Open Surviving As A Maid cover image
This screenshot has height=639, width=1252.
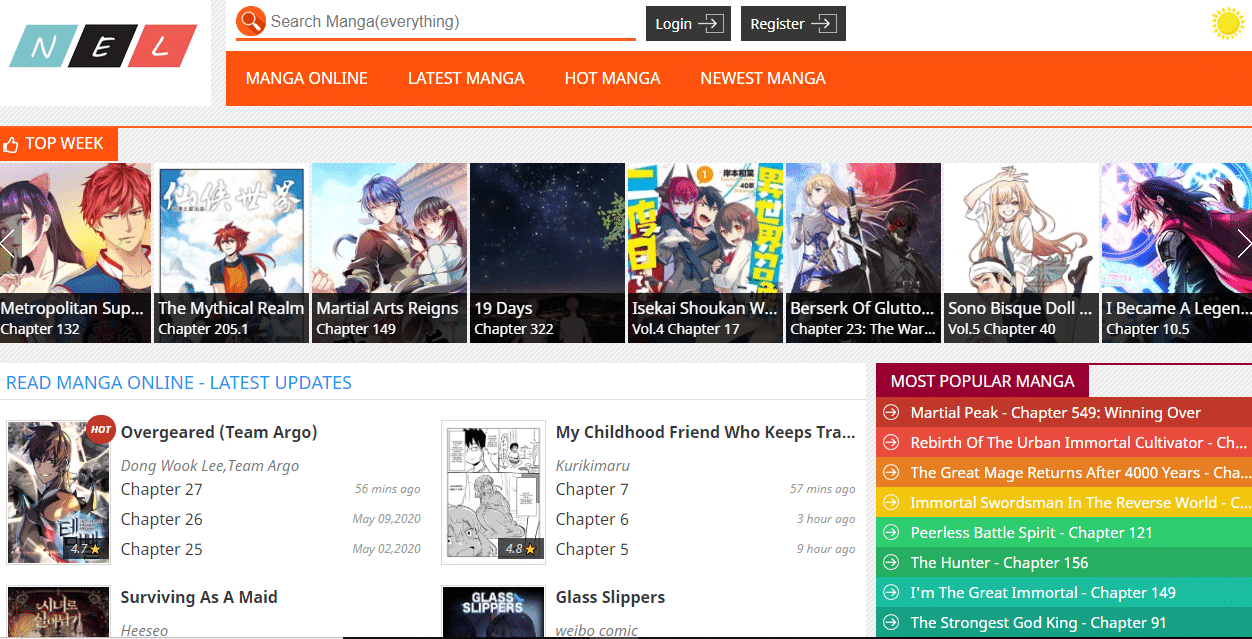58,612
